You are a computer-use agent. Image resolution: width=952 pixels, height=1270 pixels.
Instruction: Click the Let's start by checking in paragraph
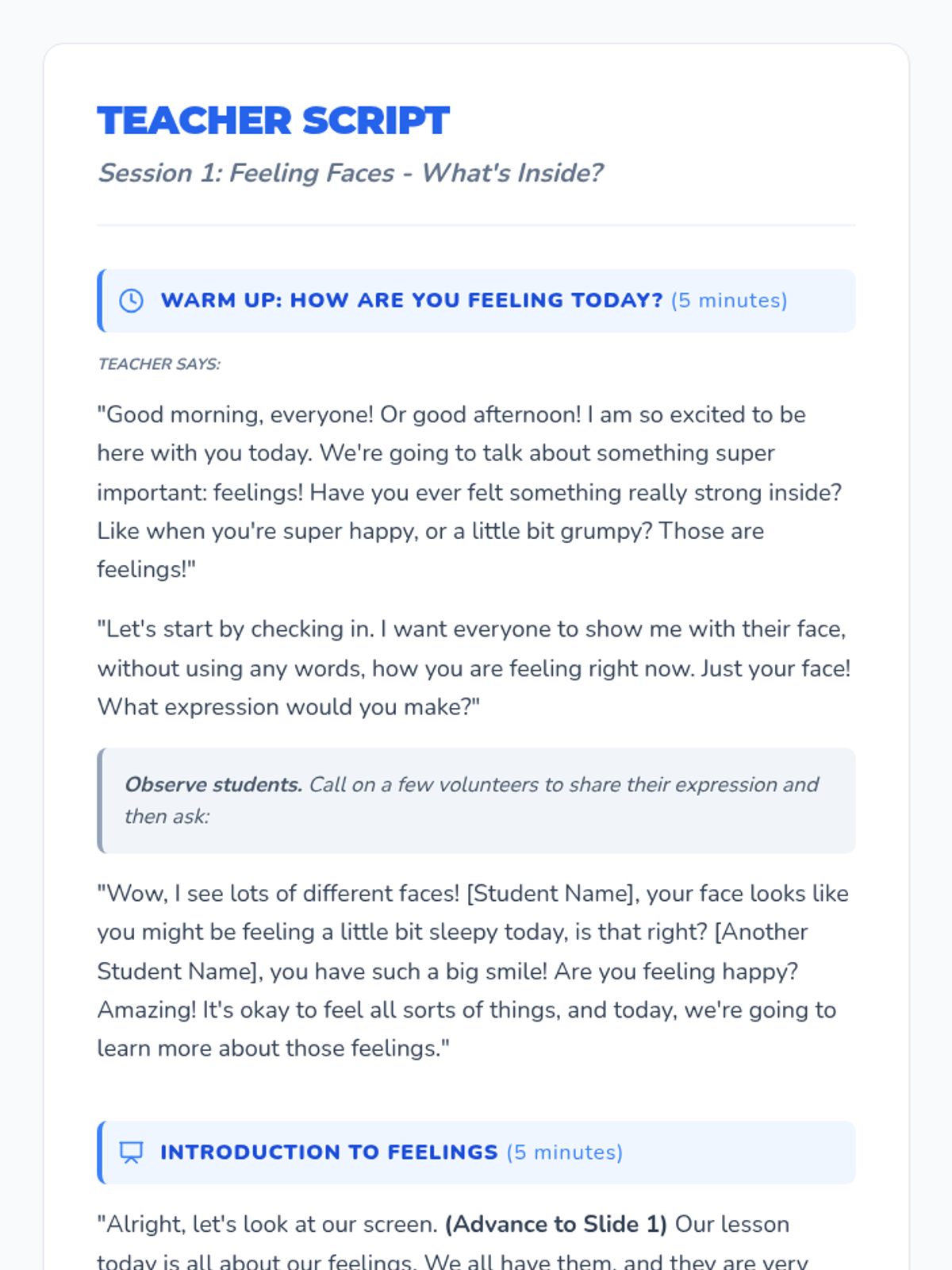coord(473,668)
